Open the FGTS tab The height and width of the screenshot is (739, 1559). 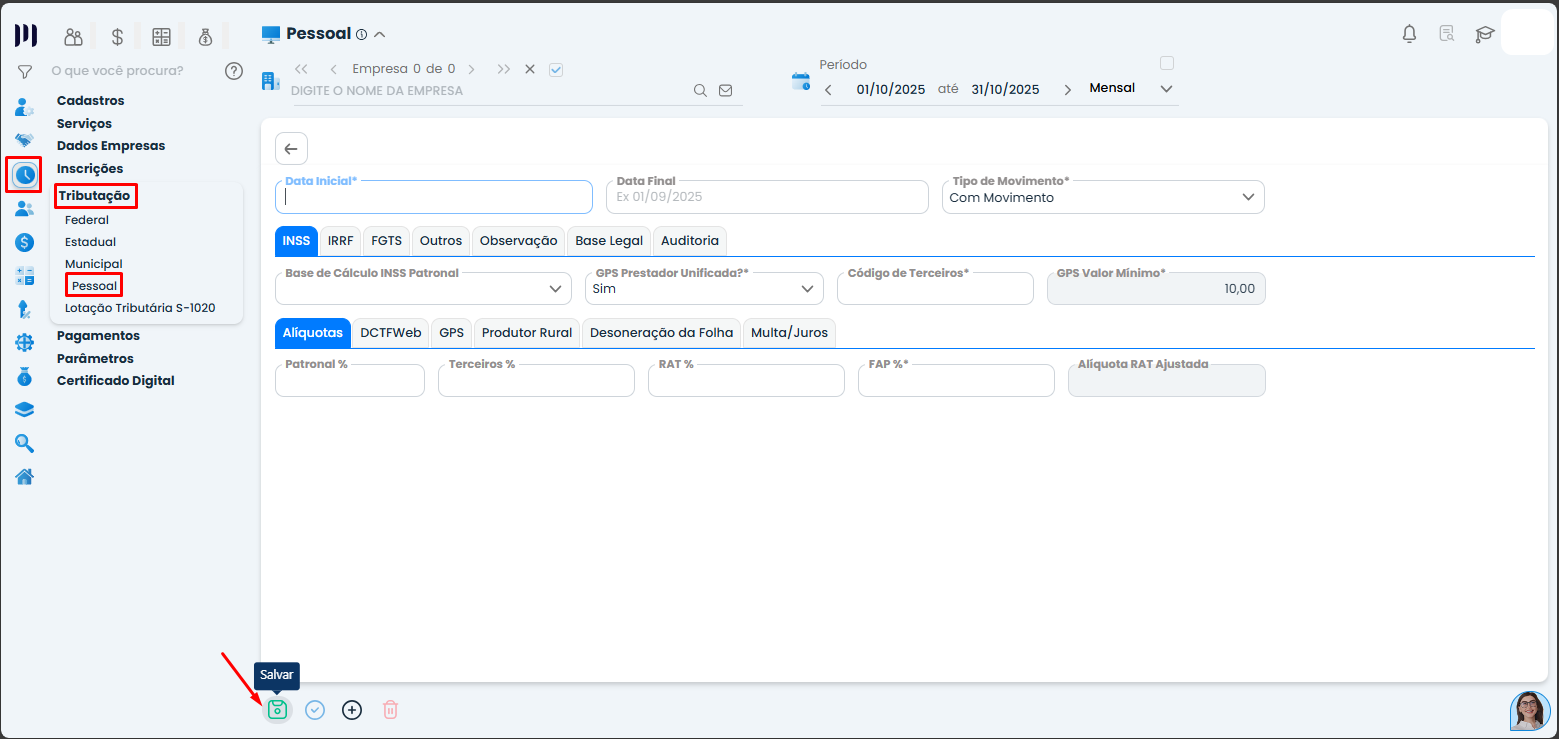[x=386, y=241]
